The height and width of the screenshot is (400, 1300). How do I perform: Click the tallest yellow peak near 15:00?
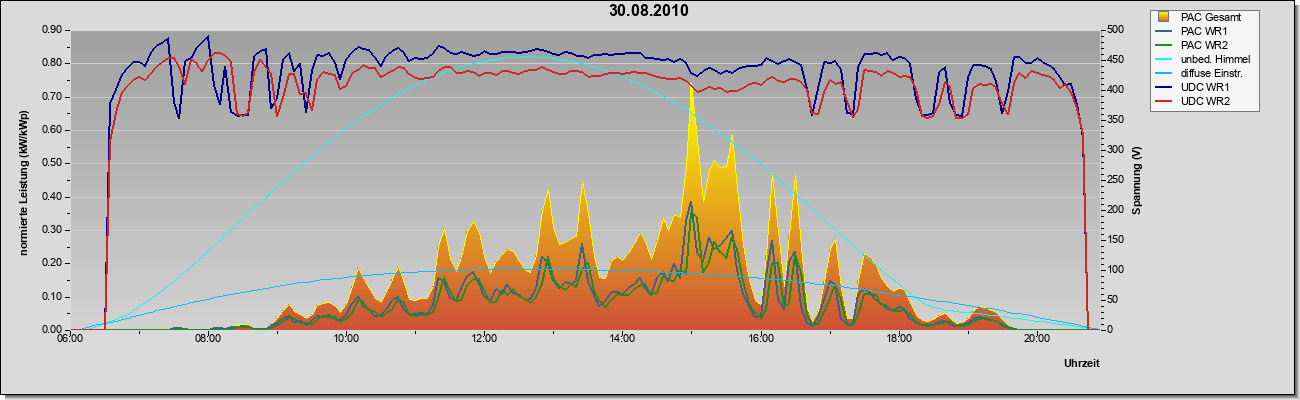click(691, 88)
